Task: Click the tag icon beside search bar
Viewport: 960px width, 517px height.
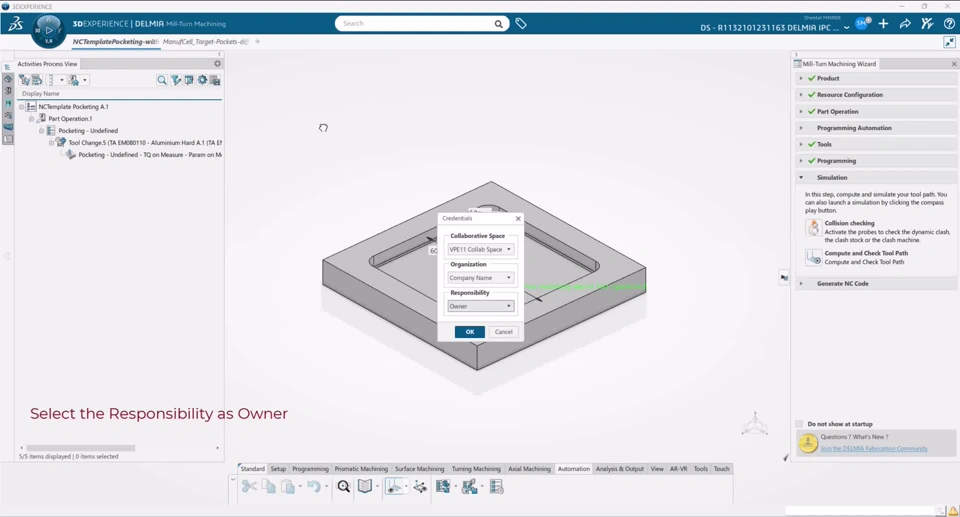Action: click(x=521, y=24)
